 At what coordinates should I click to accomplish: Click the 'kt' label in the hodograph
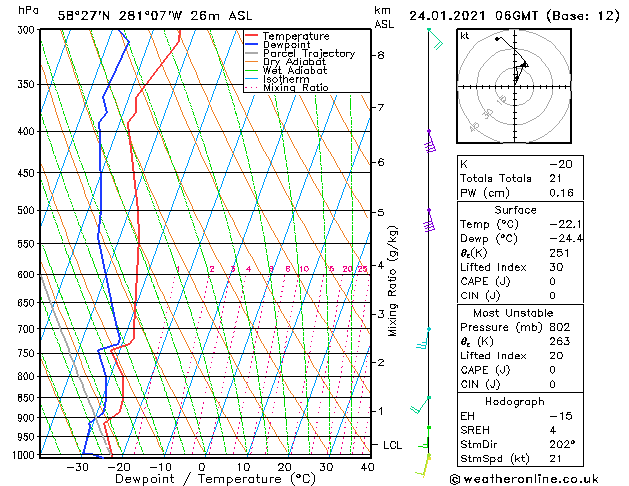pyautogui.click(x=465, y=36)
